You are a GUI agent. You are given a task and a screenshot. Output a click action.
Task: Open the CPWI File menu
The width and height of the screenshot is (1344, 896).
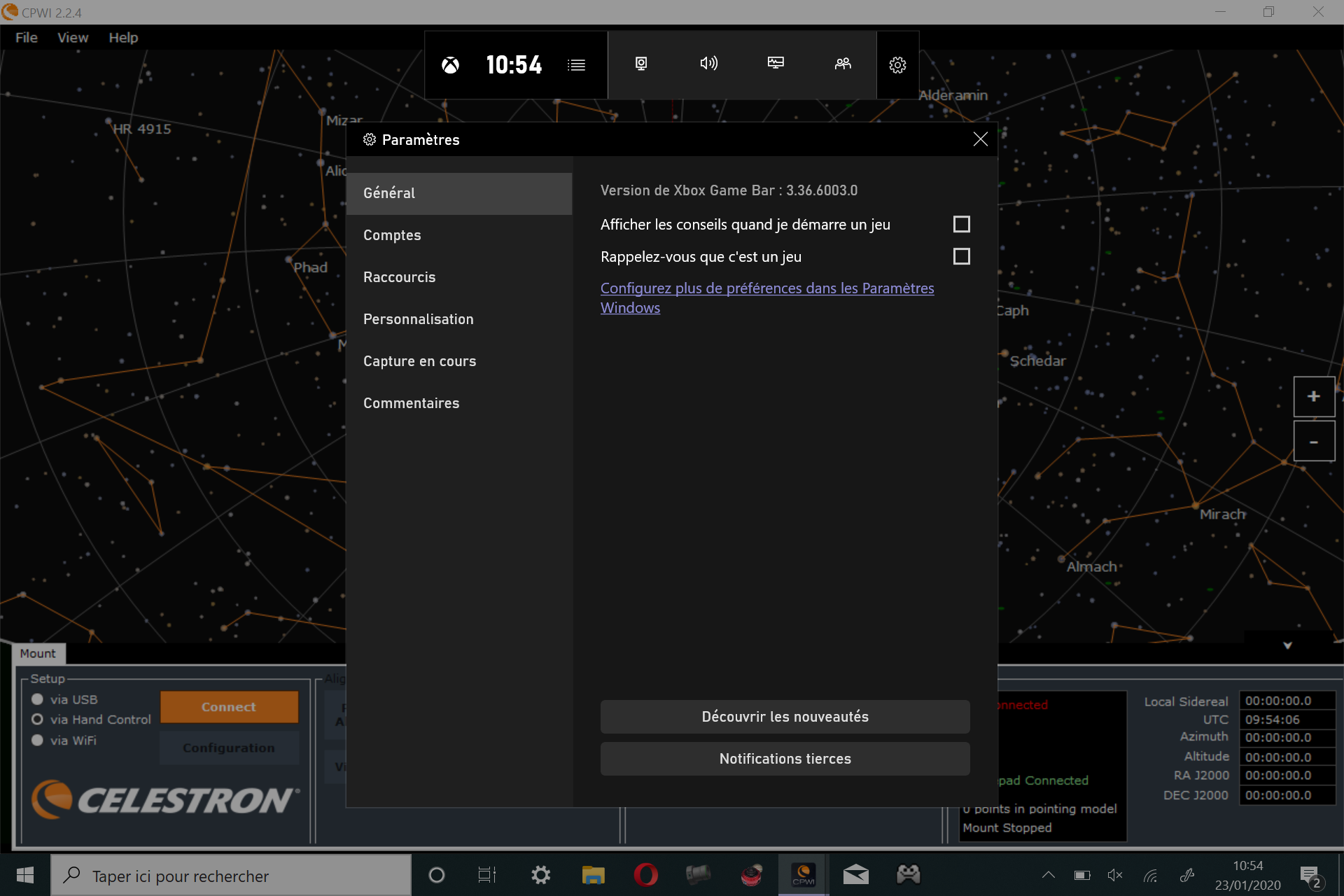pos(27,38)
